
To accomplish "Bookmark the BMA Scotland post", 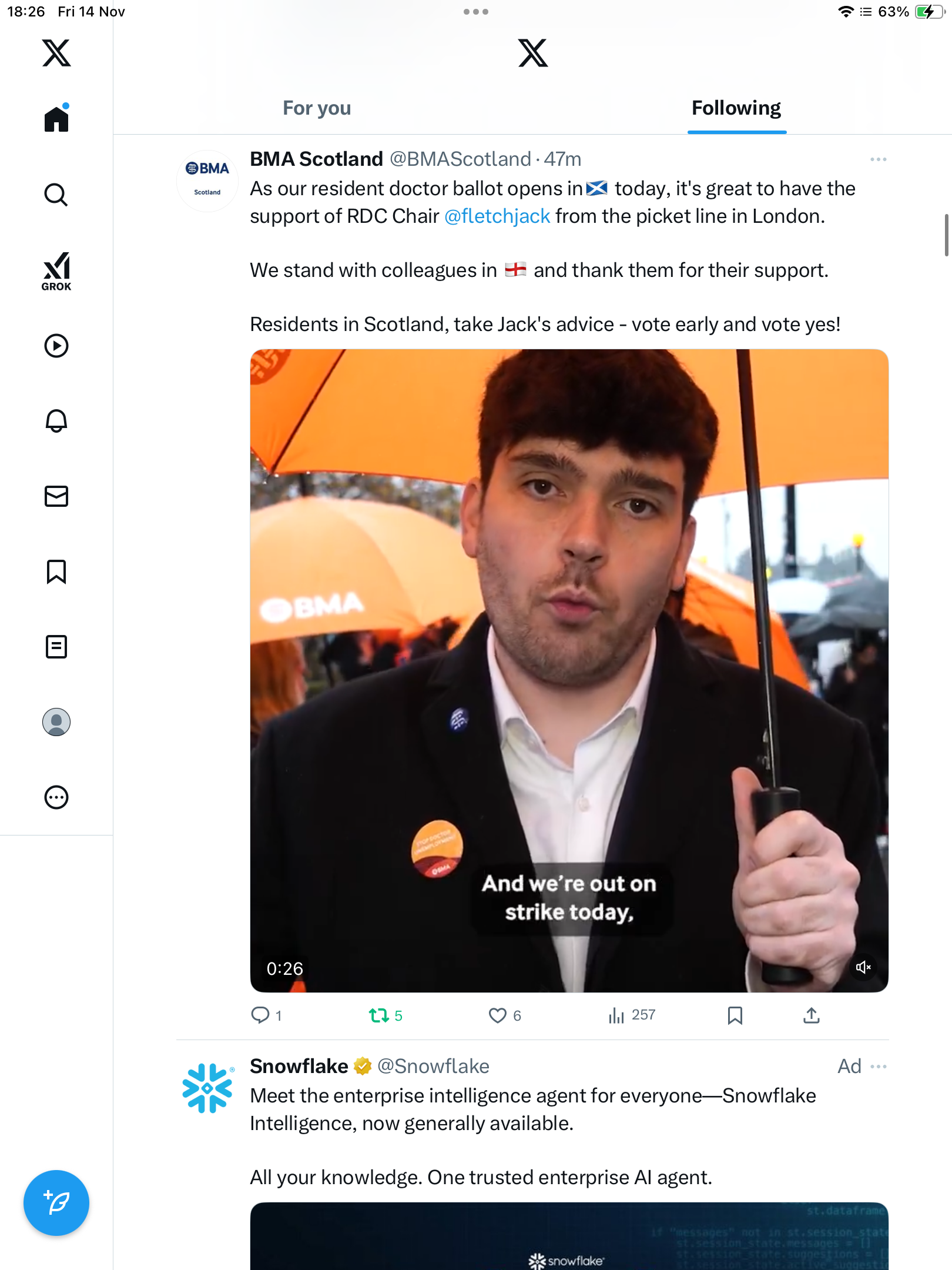I will (x=735, y=1015).
